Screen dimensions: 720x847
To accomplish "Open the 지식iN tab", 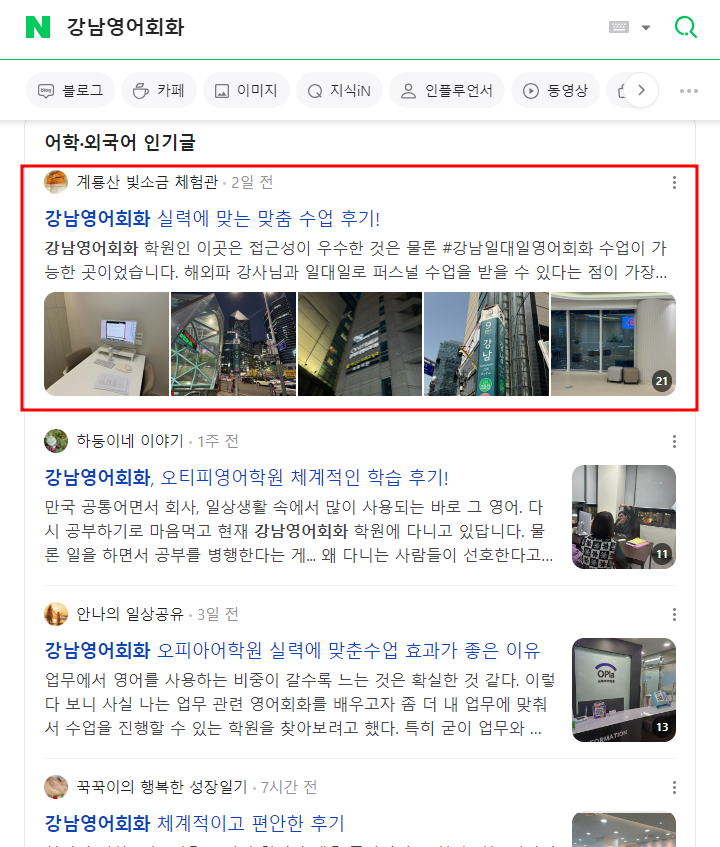I will (x=339, y=90).
